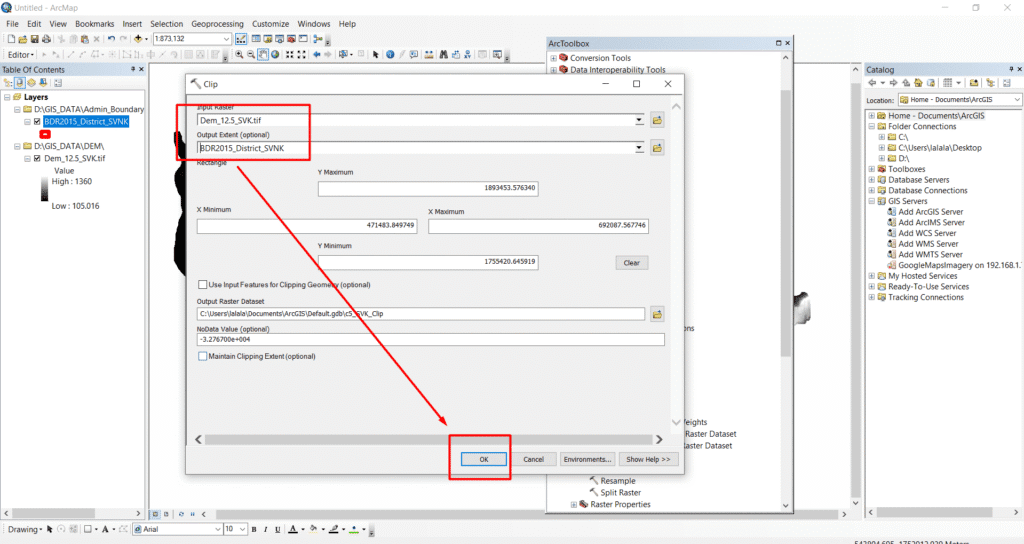Click the Add Data icon
Image resolution: width=1024 pixels, height=544 pixels.
[x=138, y=39]
